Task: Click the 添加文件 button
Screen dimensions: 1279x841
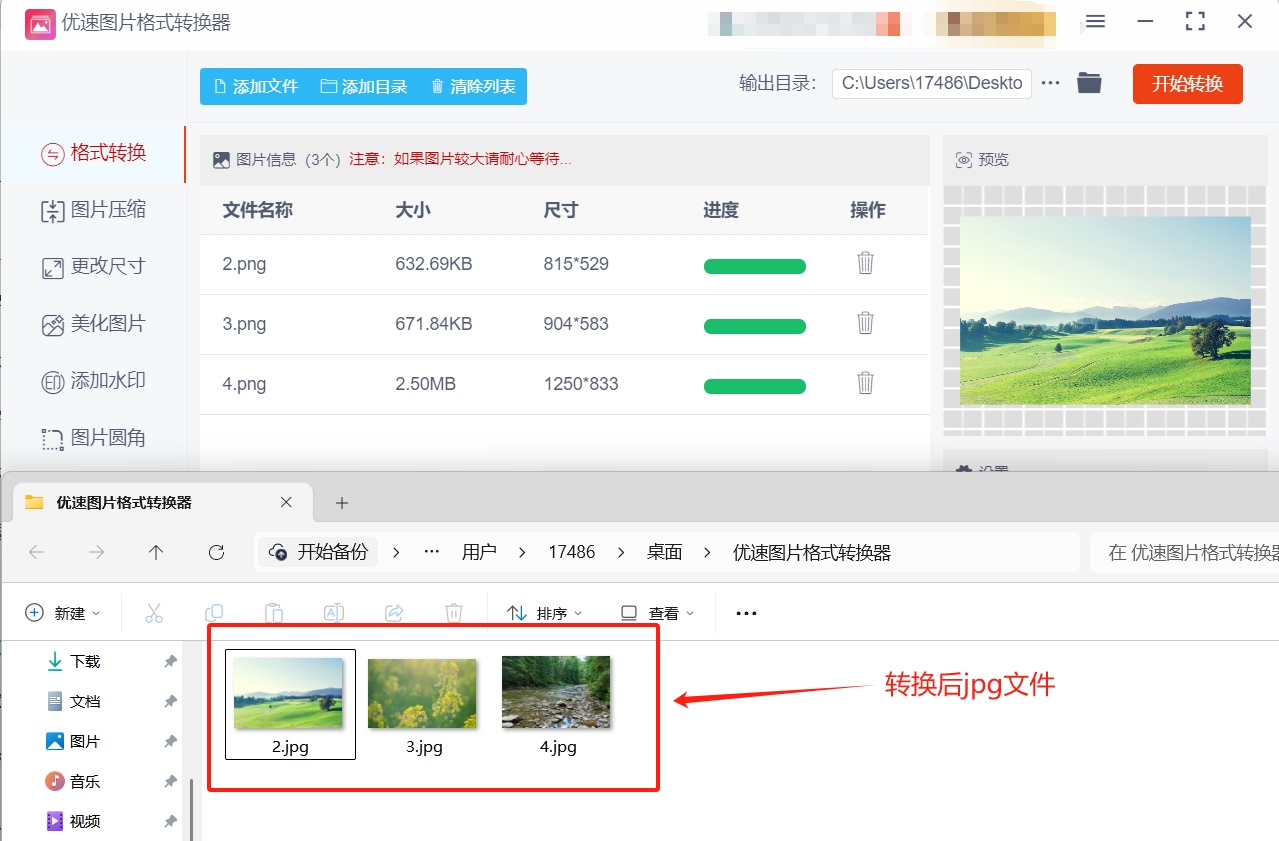Action: tap(255, 87)
